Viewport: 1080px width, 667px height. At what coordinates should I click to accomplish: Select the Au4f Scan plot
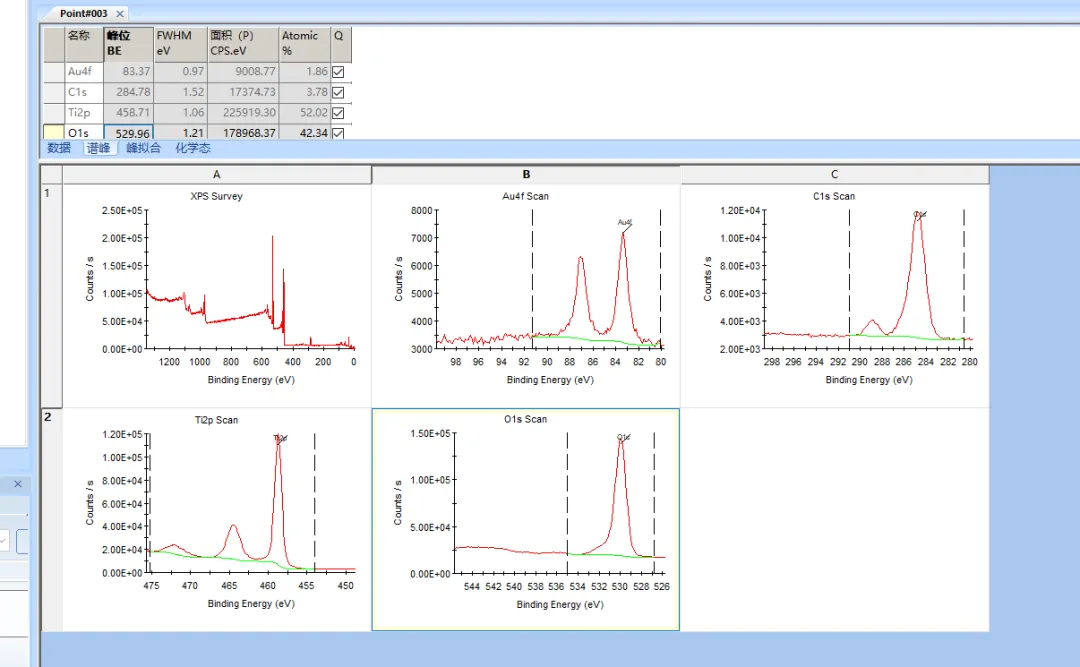(x=526, y=295)
